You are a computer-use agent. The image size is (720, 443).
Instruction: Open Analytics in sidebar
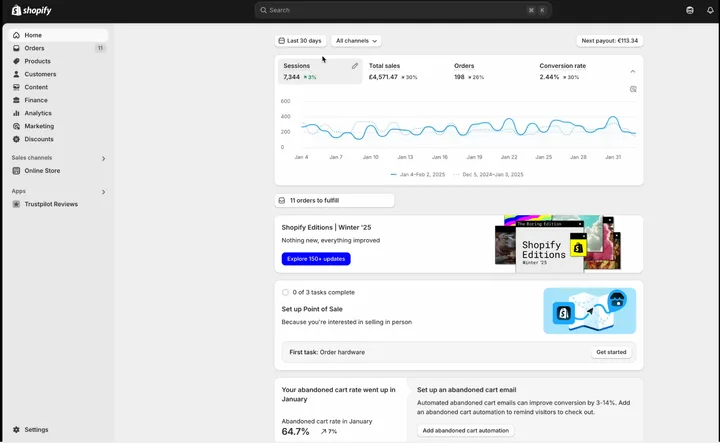coord(58,113)
